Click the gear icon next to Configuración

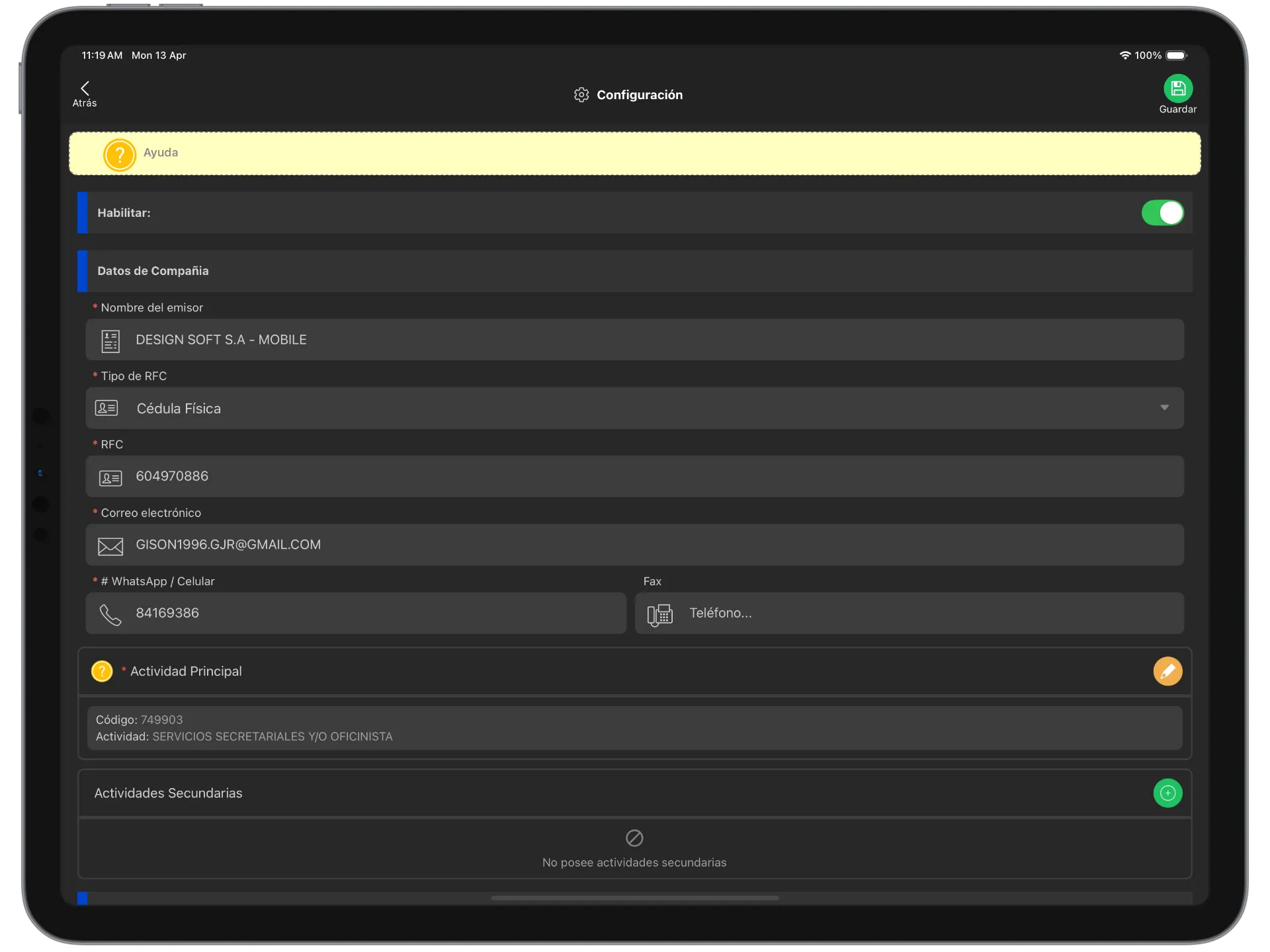581,95
